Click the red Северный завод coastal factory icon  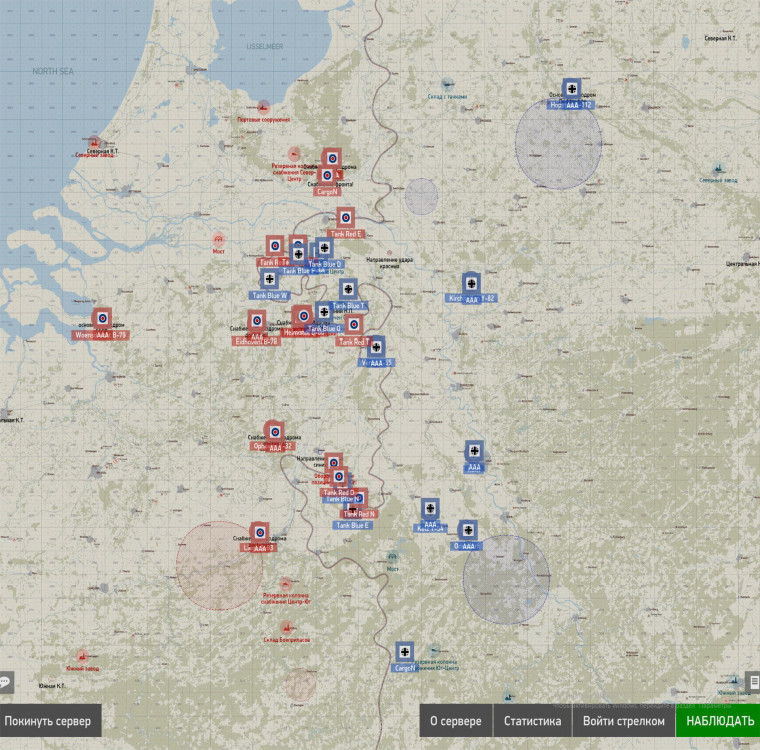coord(95,143)
